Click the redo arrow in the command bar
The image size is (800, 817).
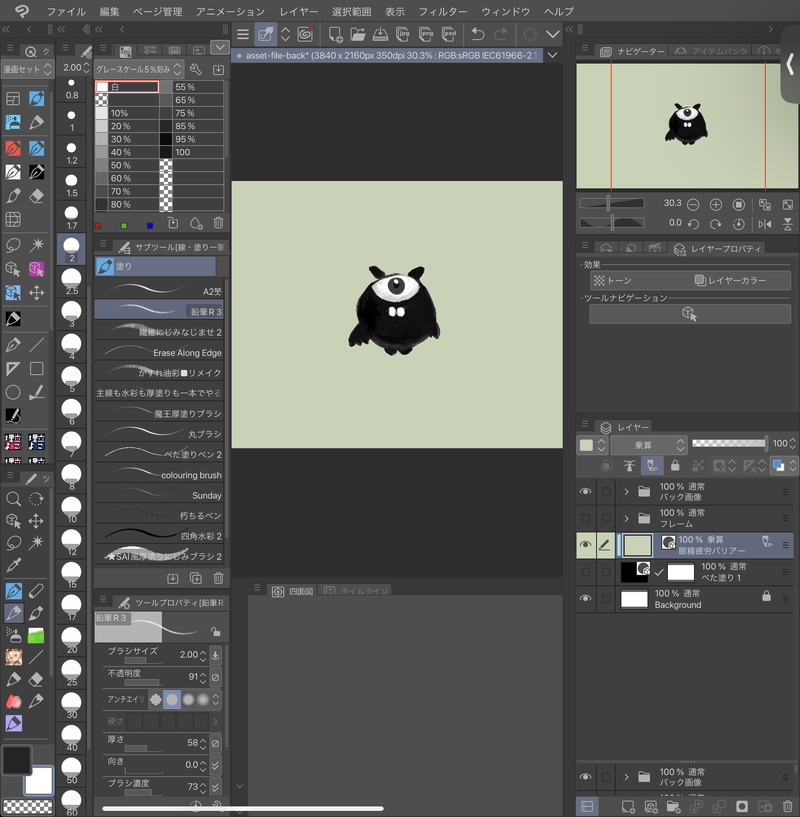pos(500,34)
